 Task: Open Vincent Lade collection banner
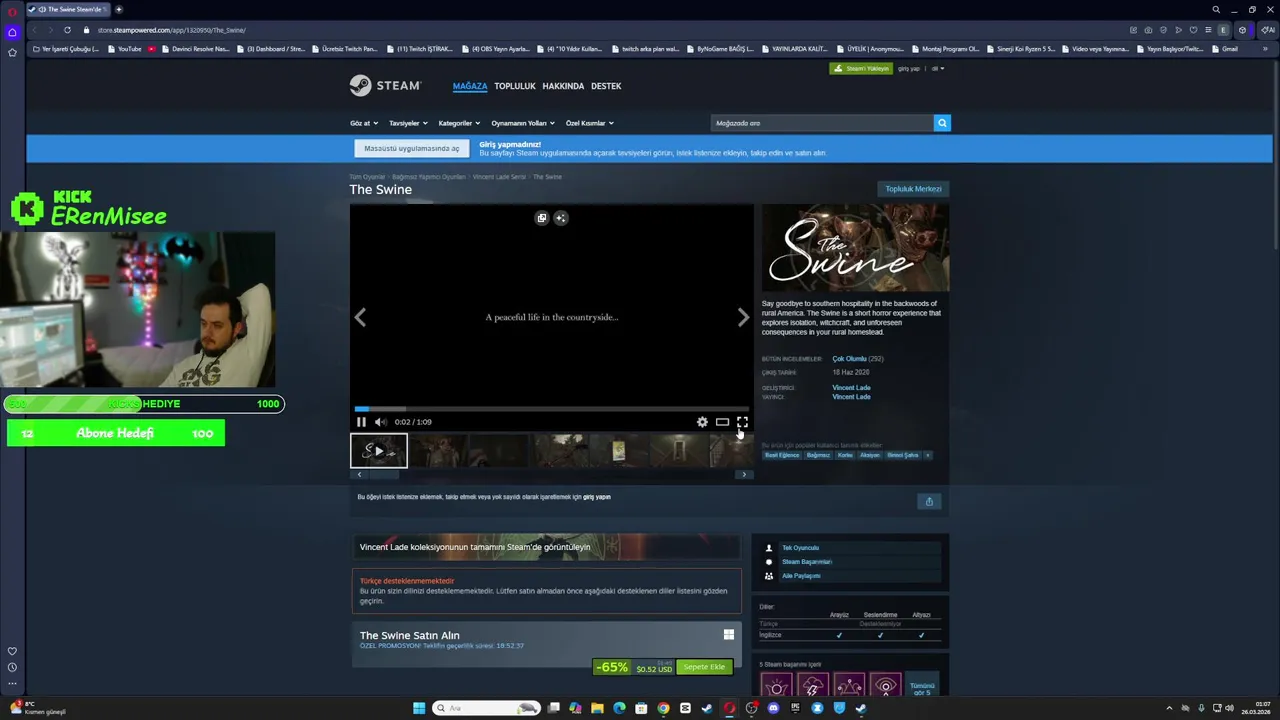(546, 547)
